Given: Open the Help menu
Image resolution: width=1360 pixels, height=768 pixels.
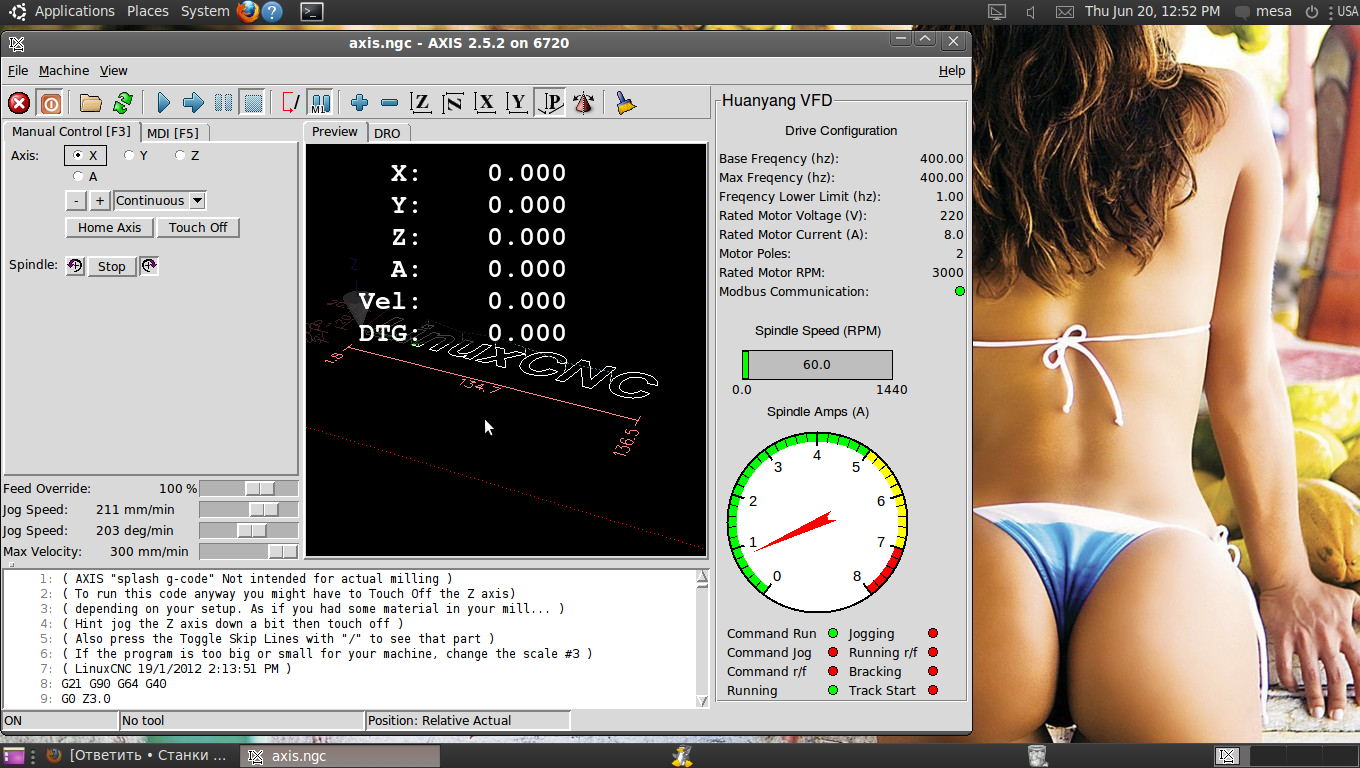Looking at the screenshot, I should click(x=952, y=71).
